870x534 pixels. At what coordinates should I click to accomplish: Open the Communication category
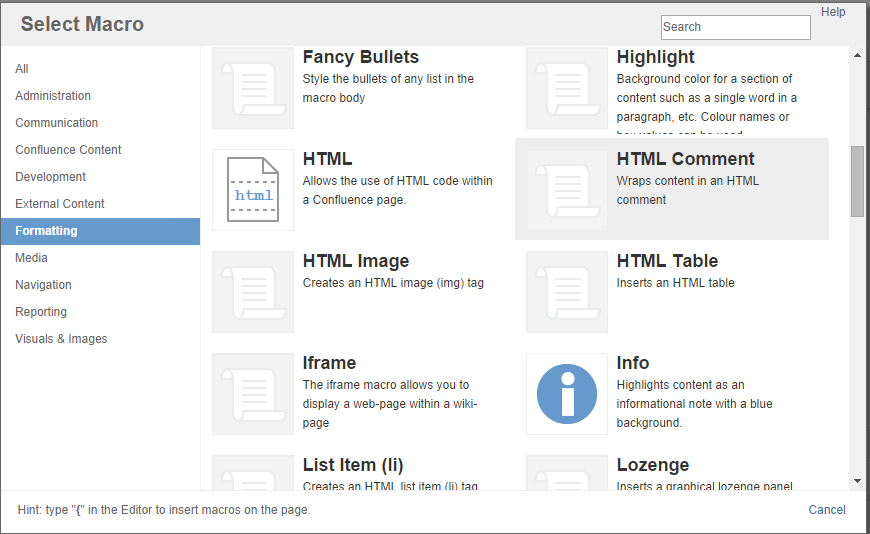click(100, 123)
